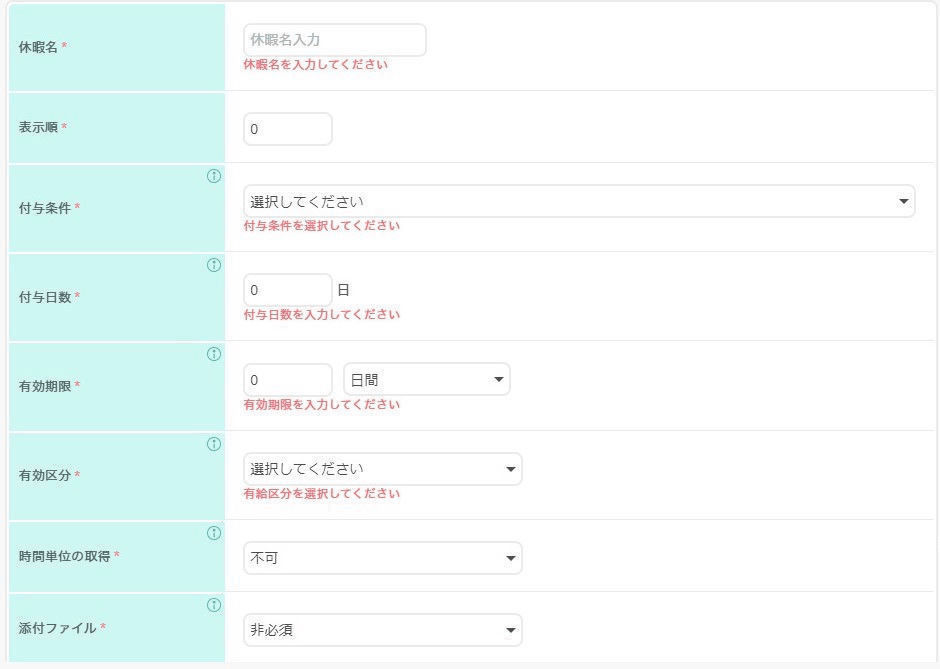Image resolution: width=940 pixels, height=669 pixels.
Task: Expand the 有効区分 dropdown
Action: tap(382, 469)
